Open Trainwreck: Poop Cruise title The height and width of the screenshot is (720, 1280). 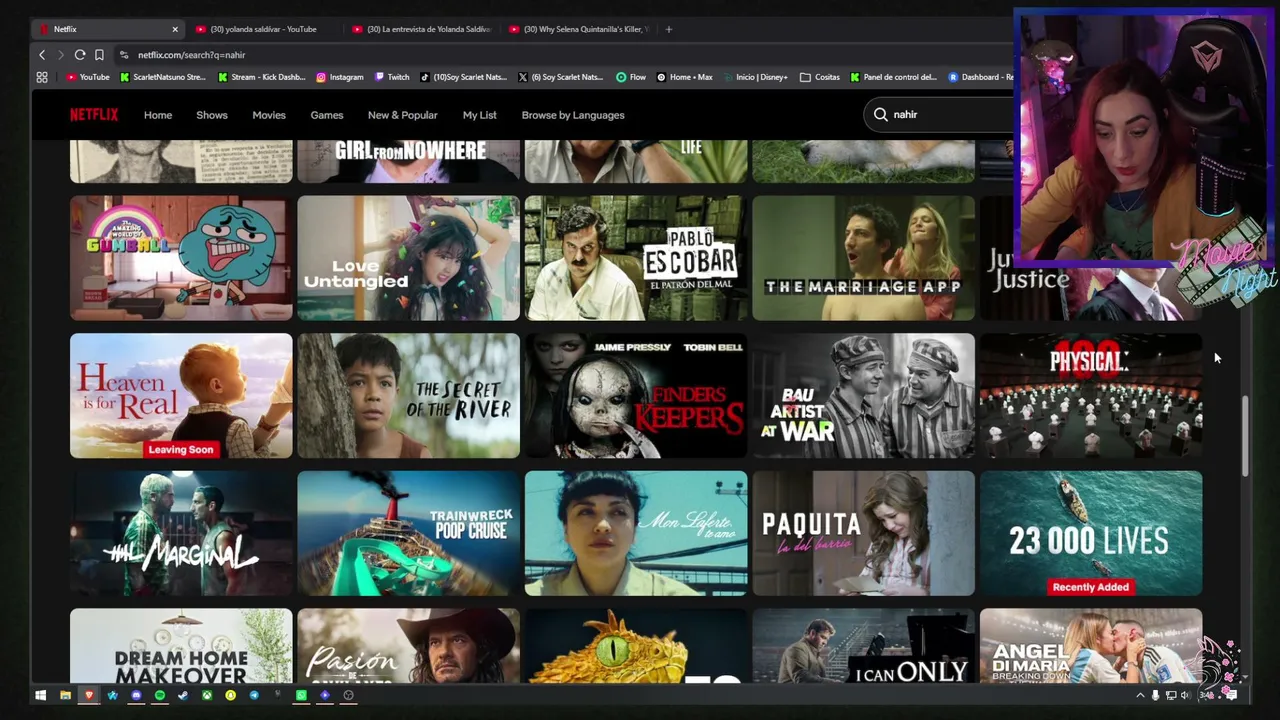pyautogui.click(x=408, y=534)
